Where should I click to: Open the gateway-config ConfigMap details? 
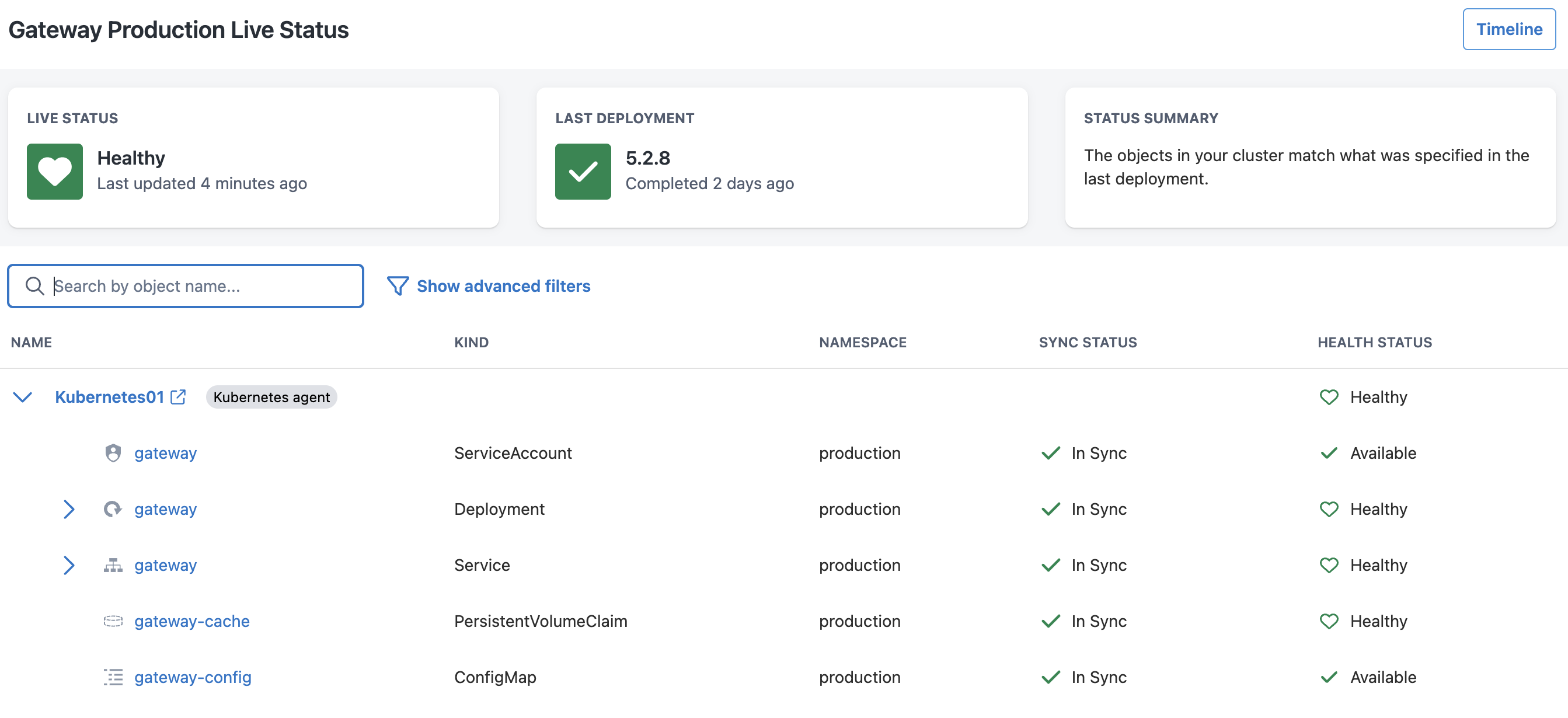(193, 677)
